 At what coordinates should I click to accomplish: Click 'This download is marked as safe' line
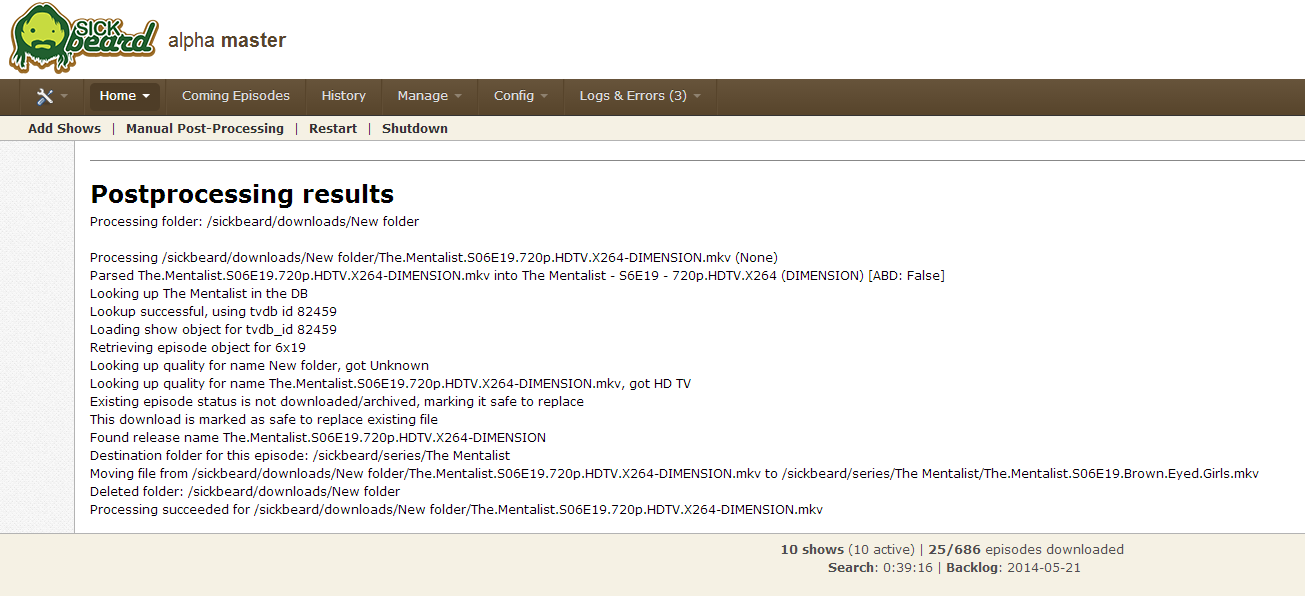coord(264,420)
